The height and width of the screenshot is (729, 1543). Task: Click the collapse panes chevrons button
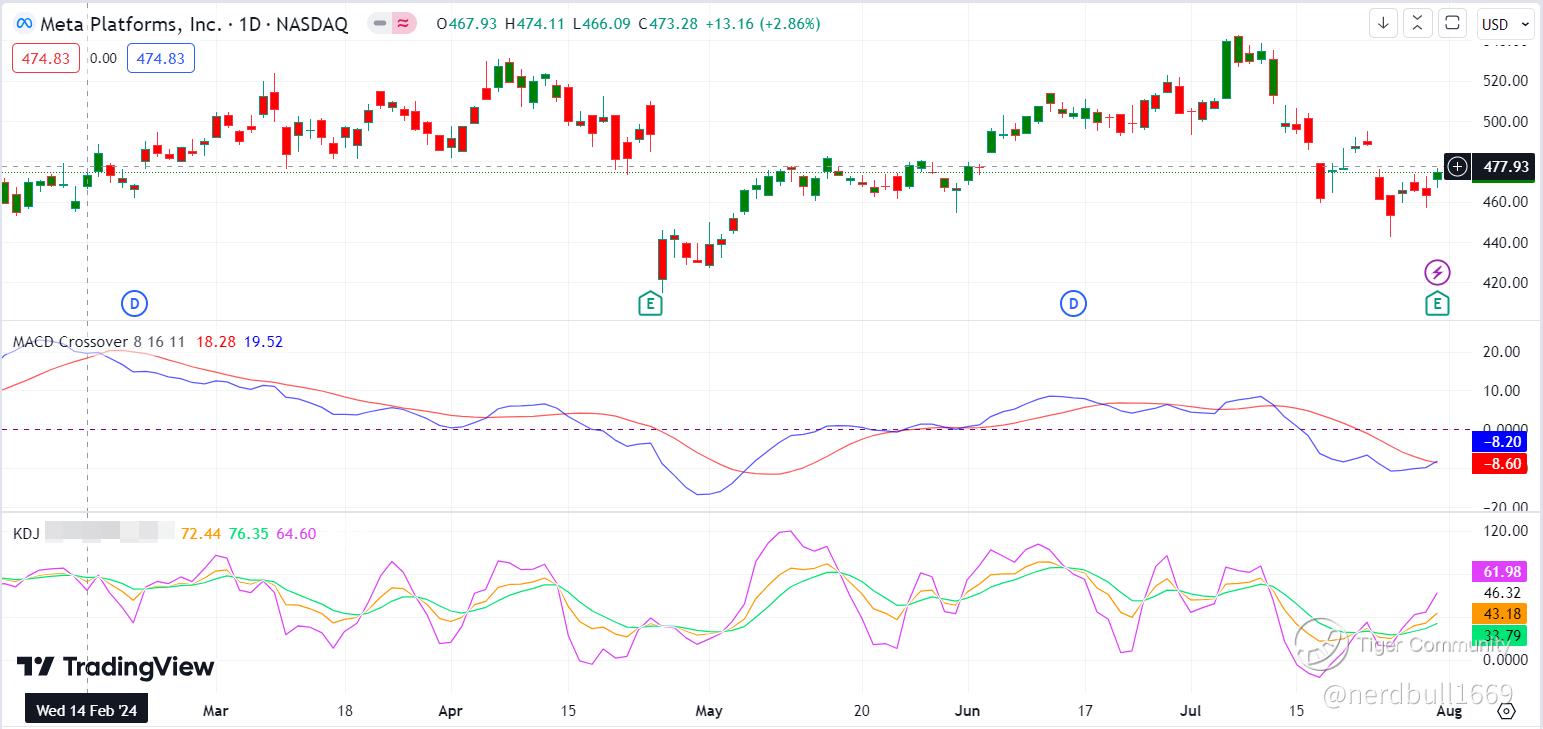click(1418, 23)
